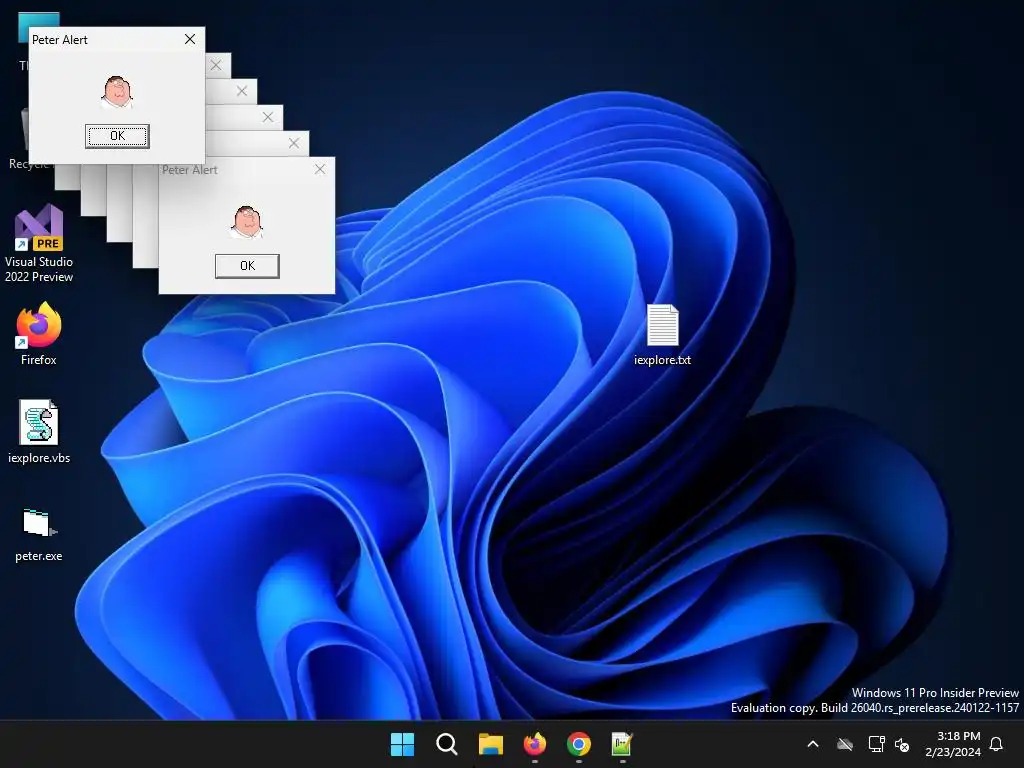Click the muted volume tray icon
Viewport: 1024px width, 768px height.
tap(902, 744)
